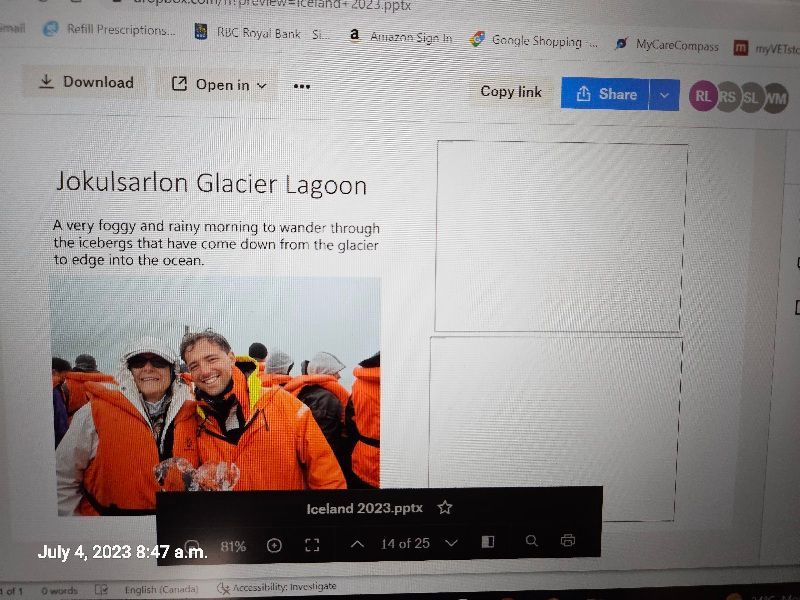
Task: Open the Amazon Sign In bookmark
Action: point(401,37)
